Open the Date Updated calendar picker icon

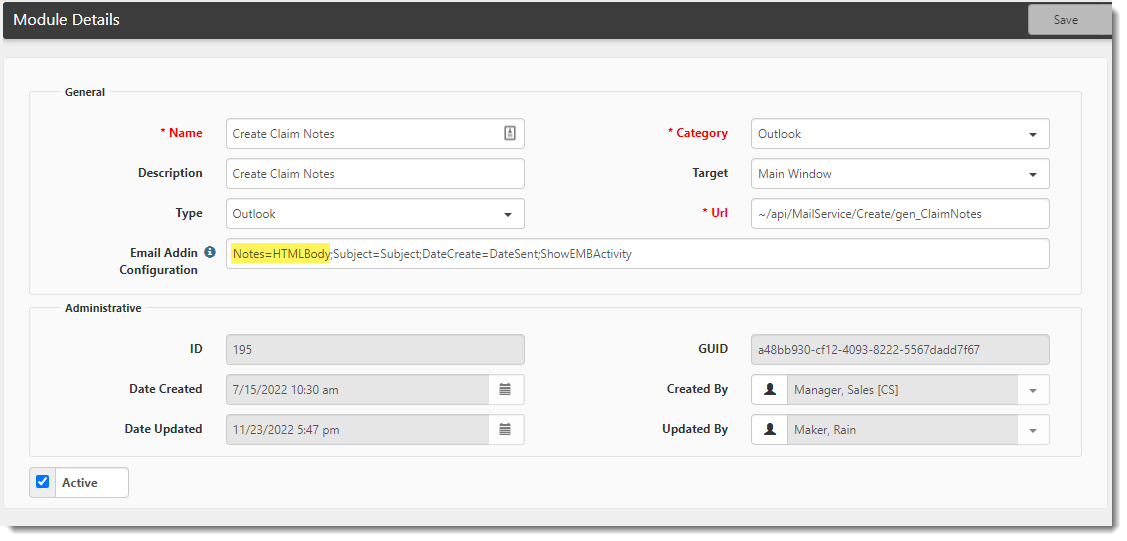[x=505, y=429]
